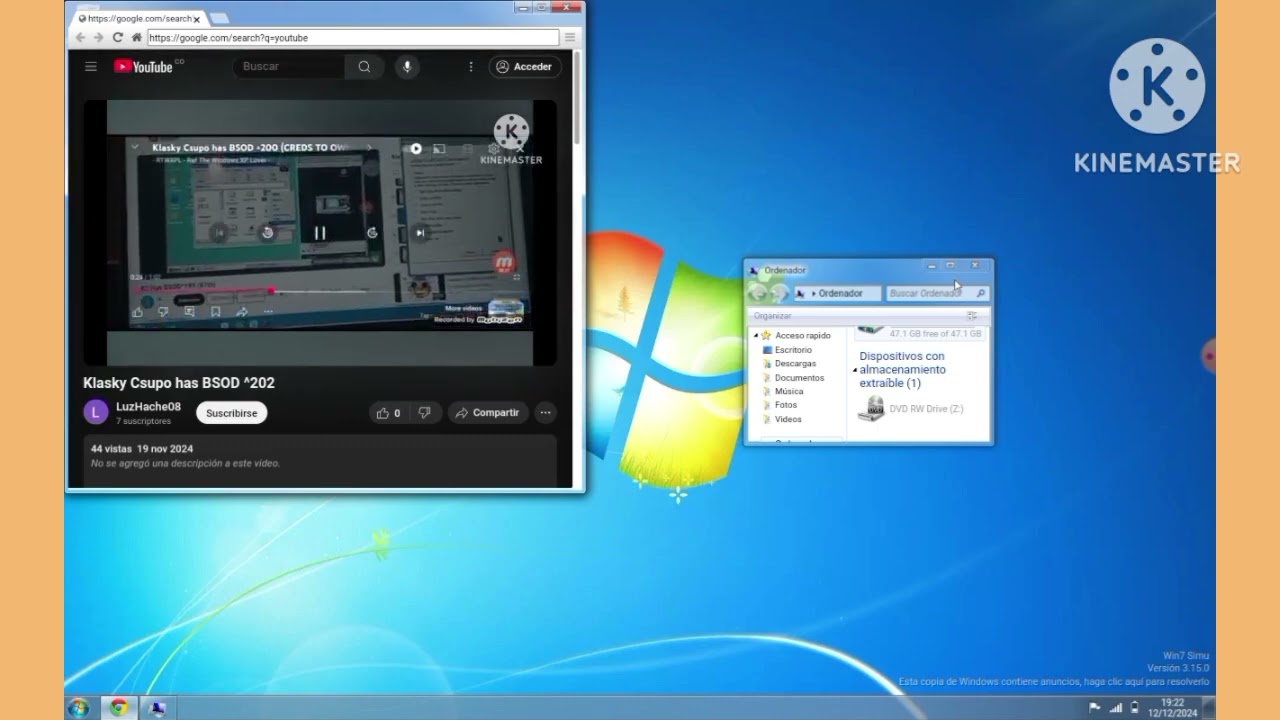Image resolution: width=1280 pixels, height=720 pixels.
Task: Go forward in the browser
Action: click(98, 38)
